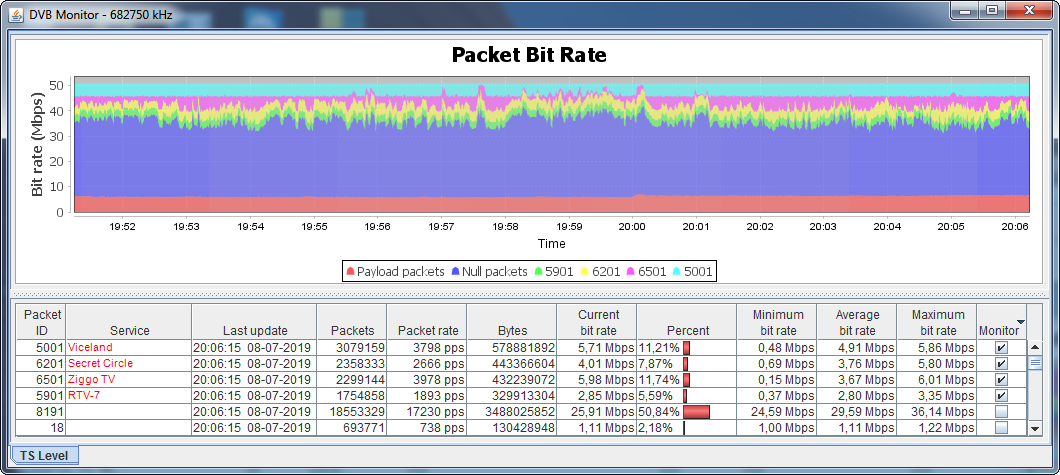Click the scrollbar up arrow in table
The width and height of the screenshot is (1060, 475).
click(1035, 347)
